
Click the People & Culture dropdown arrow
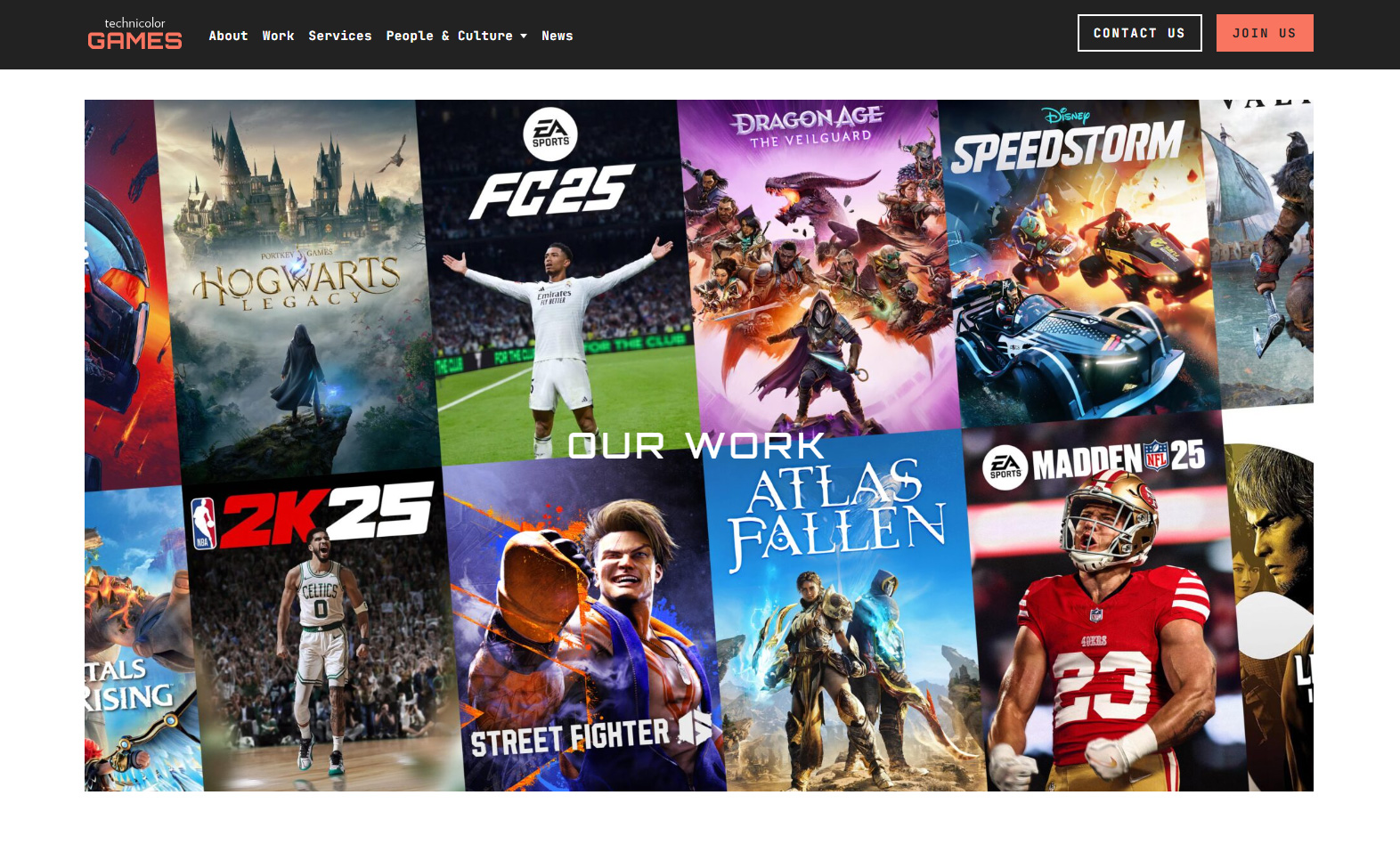tap(524, 37)
